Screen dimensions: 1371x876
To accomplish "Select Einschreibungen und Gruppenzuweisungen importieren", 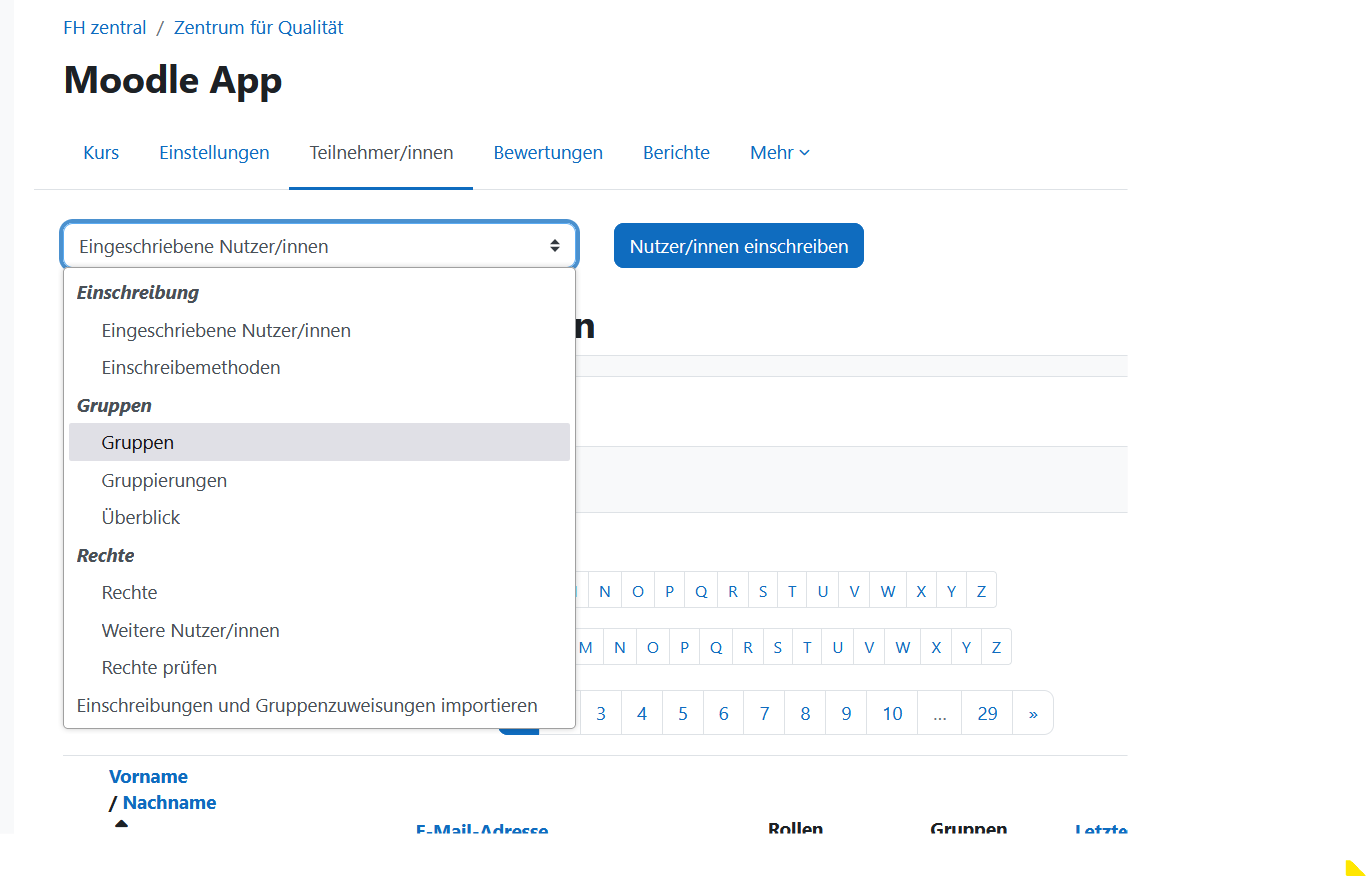I will (307, 705).
